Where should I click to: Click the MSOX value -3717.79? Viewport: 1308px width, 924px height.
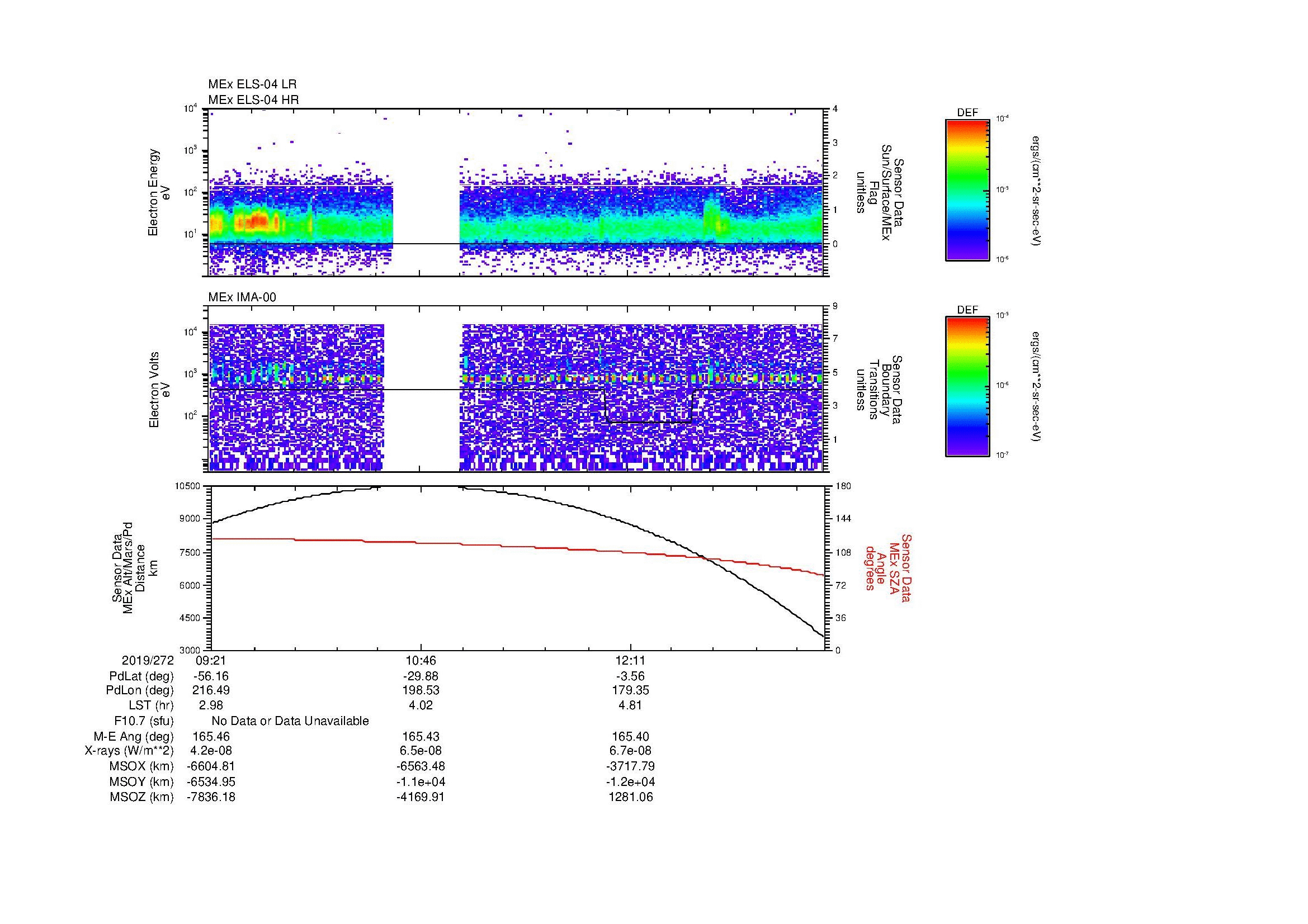coord(631,766)
